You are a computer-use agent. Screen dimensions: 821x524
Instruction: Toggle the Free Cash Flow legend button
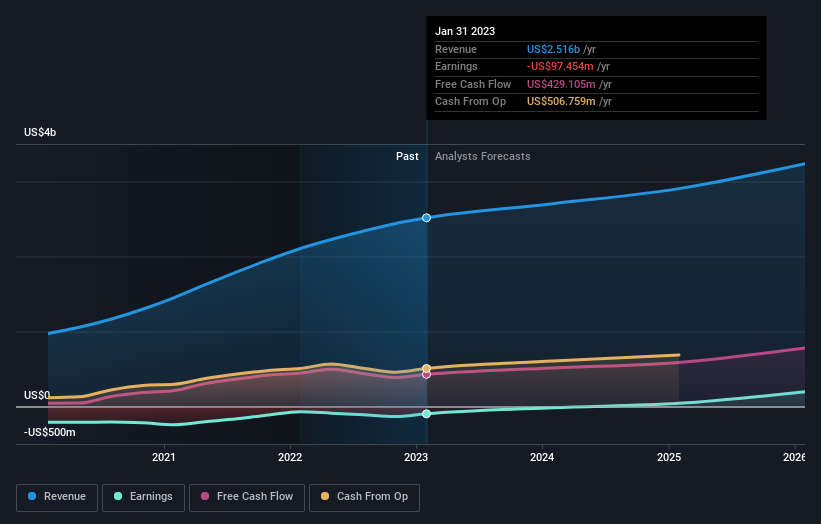(x=247, y=497)
